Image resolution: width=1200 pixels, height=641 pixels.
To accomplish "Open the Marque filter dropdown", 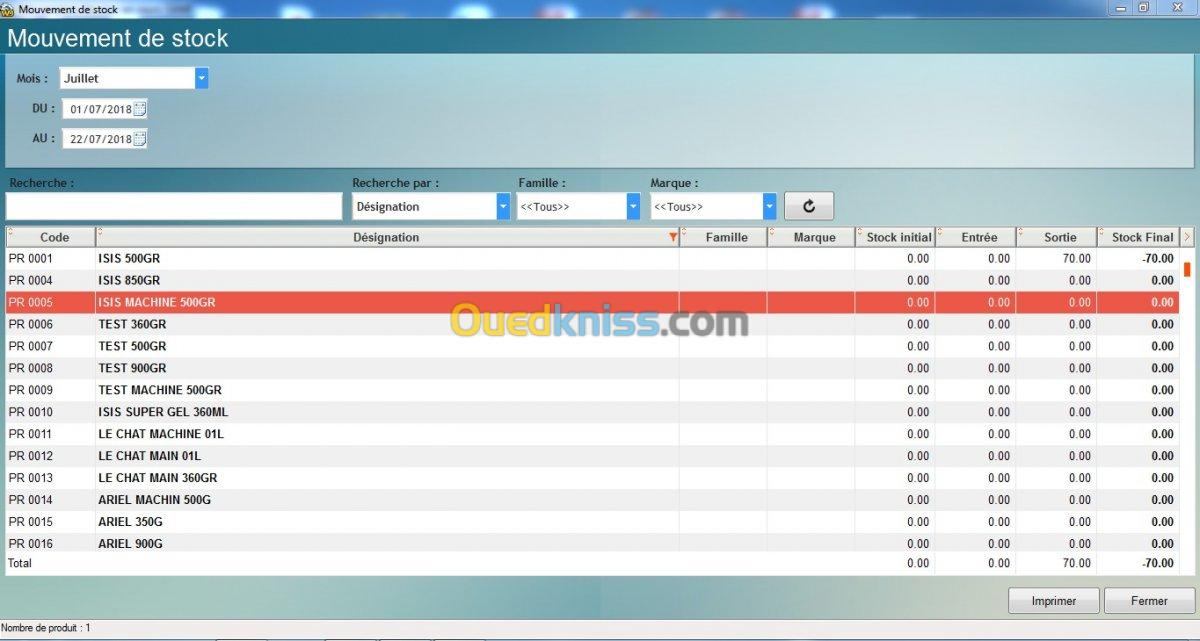I will tap(769, 206).
